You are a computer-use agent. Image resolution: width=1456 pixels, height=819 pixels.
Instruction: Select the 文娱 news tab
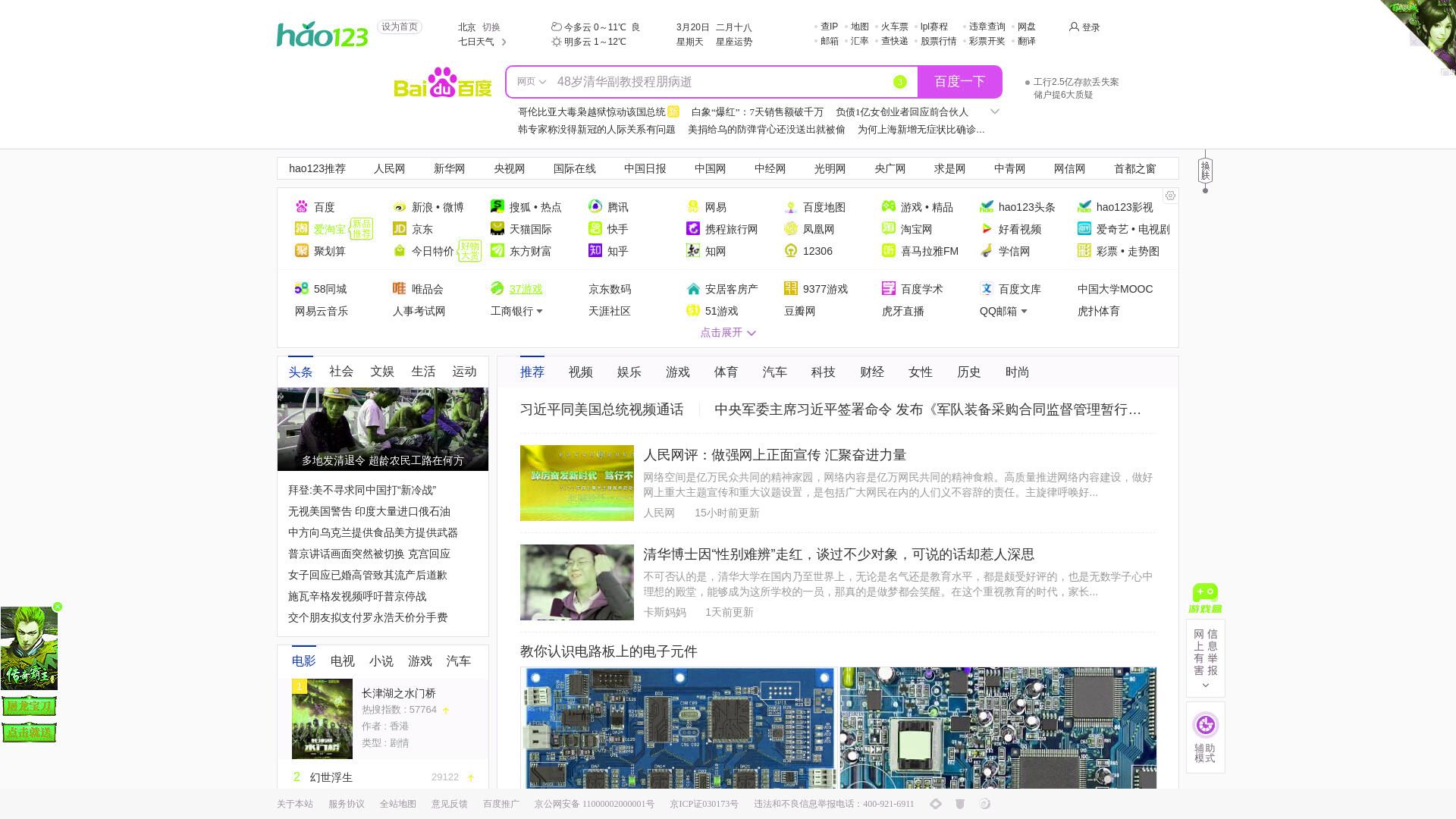click(382, 371)
